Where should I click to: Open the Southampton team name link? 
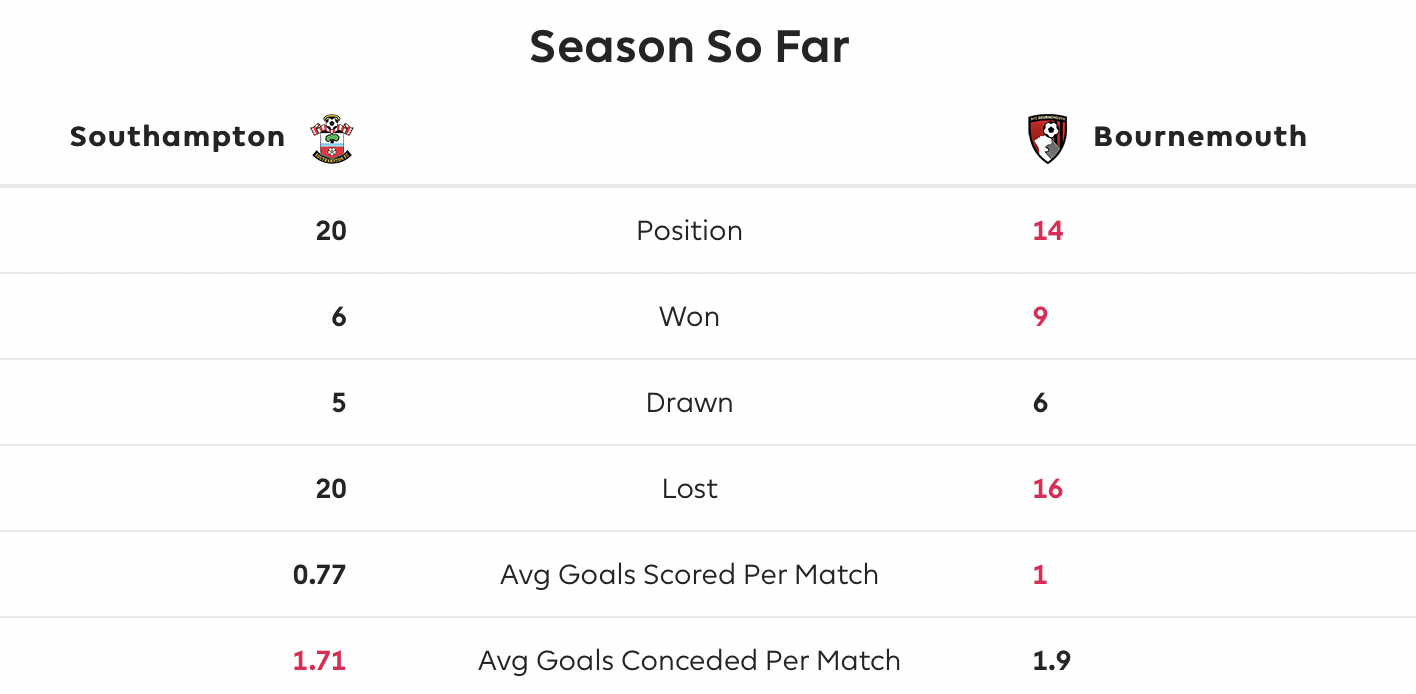click(x=178, y=137)
